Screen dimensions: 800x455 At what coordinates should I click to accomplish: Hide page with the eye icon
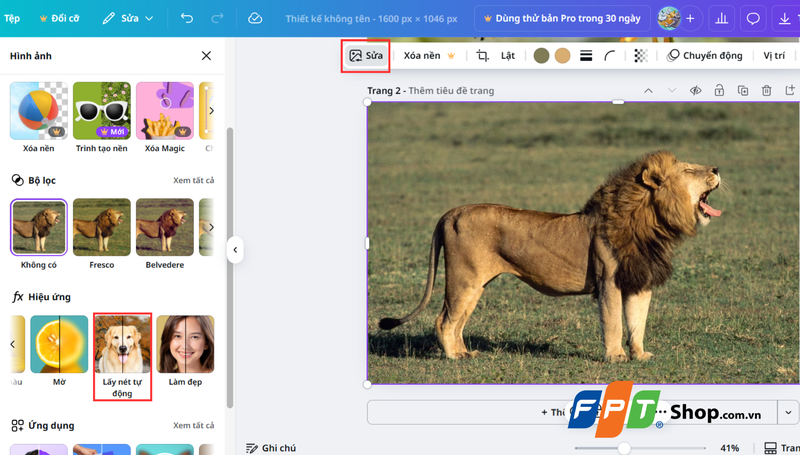695,91
